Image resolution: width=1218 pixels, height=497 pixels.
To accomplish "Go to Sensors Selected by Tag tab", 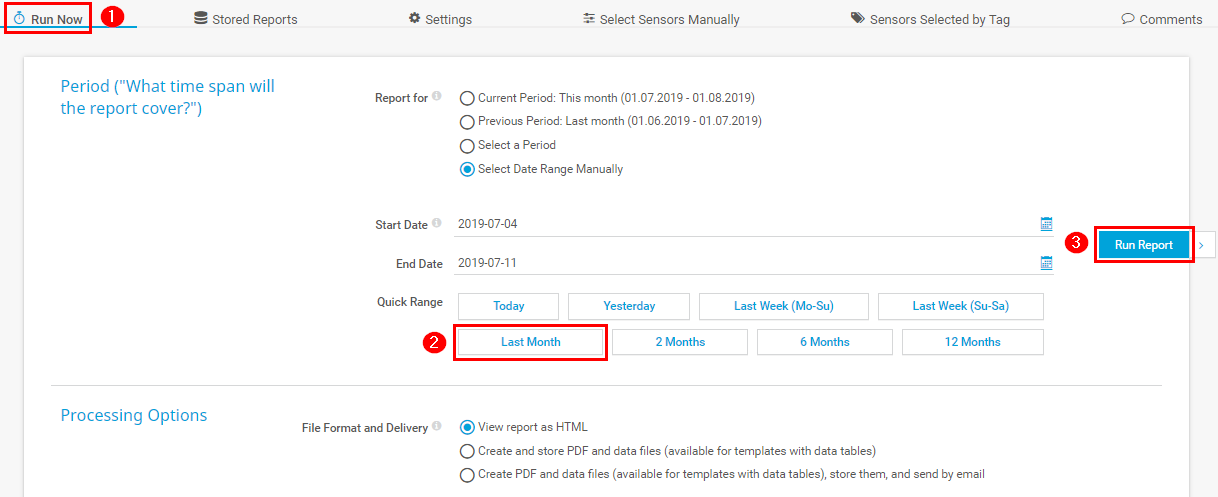I will 930,19.
